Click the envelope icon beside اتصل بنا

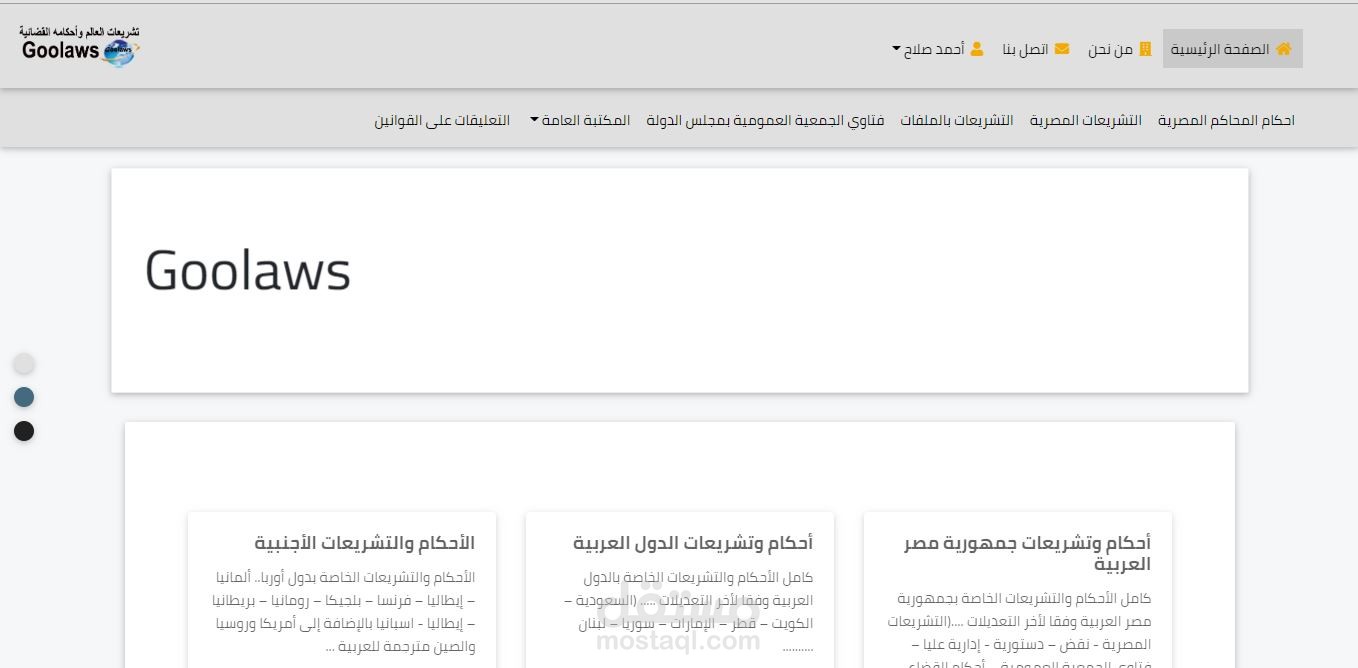tap(1062, 49)
